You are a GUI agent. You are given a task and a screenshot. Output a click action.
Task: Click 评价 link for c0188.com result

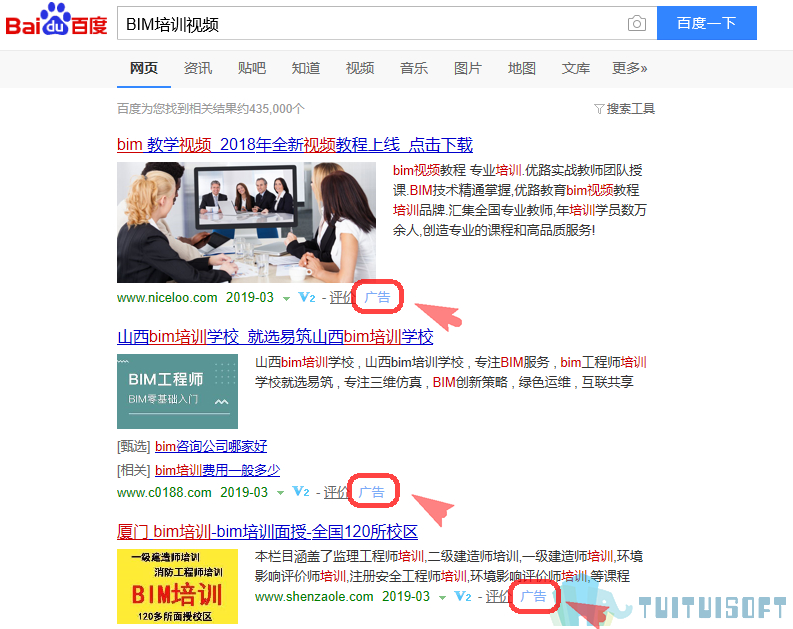(335, 492)
